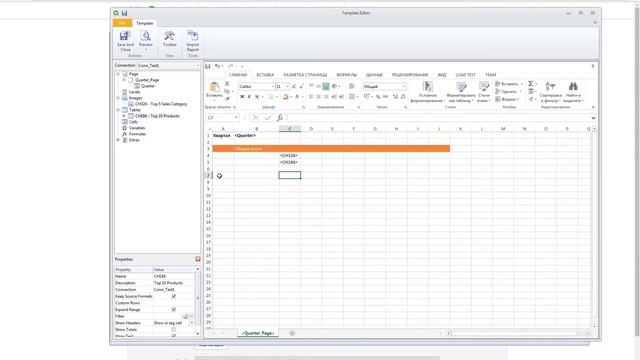Toggle the Show Totals checkbox

(x=173, y=330)
